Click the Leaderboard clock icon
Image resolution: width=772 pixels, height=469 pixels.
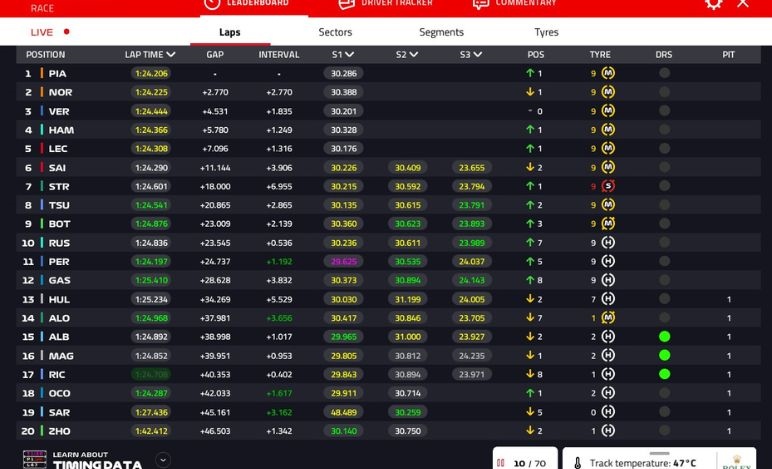(x=212, y=3)
